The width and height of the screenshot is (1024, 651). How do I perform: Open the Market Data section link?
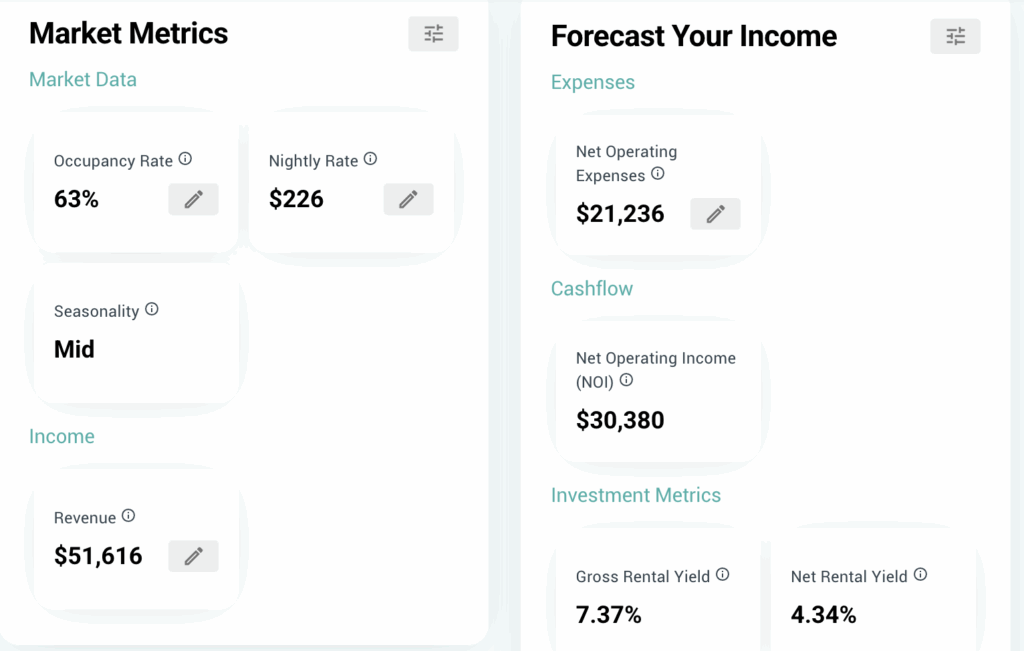point(83,79)
